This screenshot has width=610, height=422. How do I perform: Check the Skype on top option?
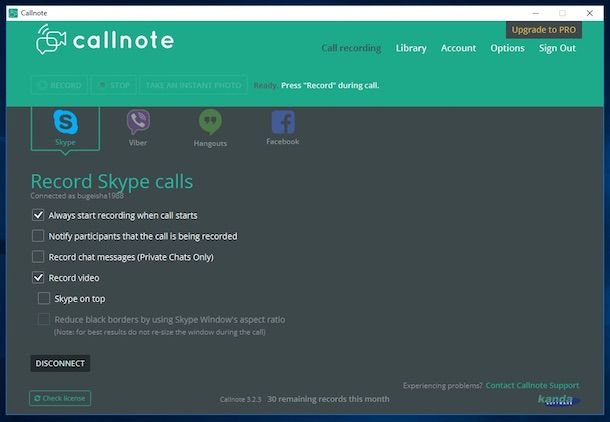coord(44,298)
